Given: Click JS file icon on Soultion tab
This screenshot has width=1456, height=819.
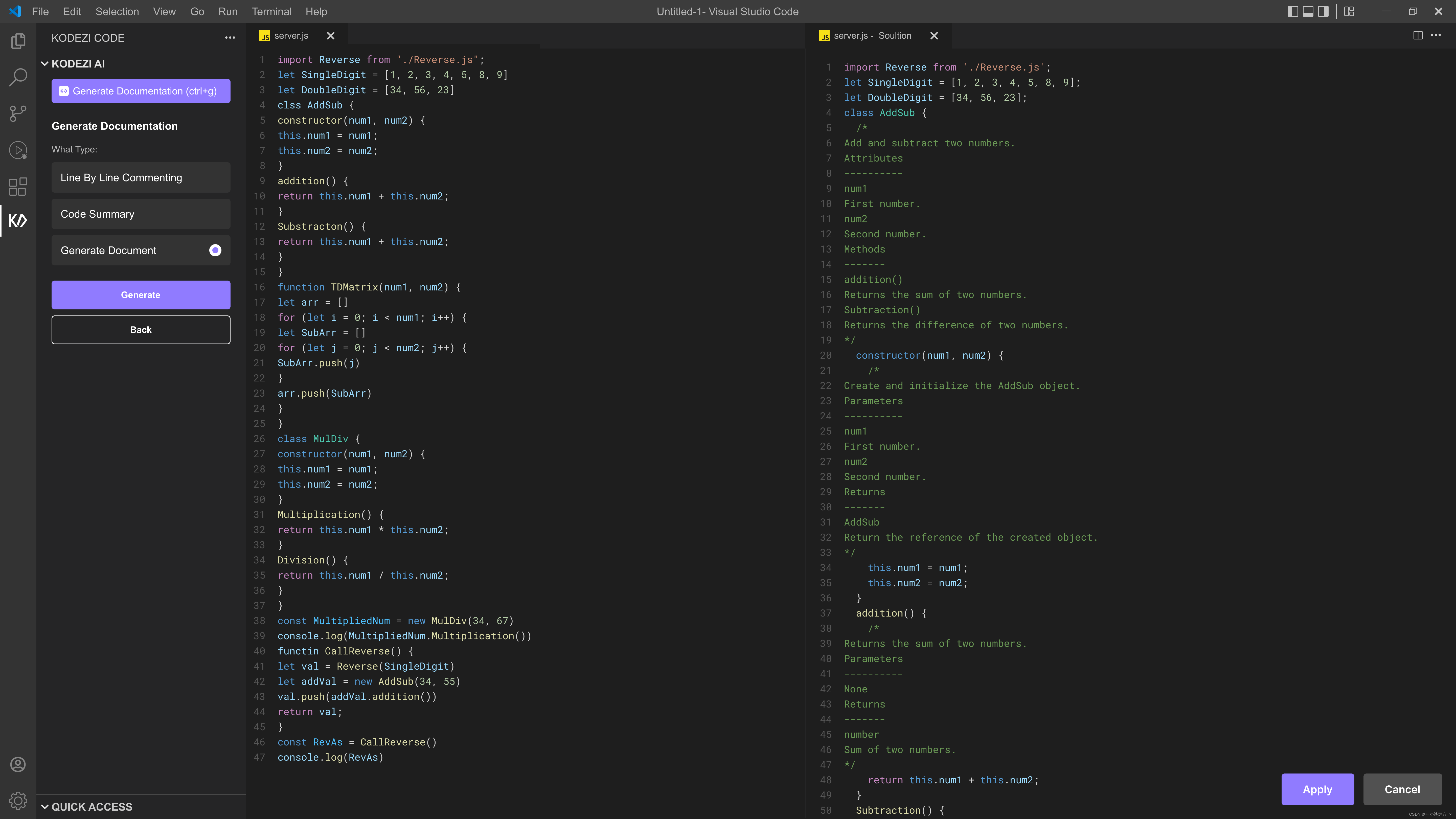Looking at the screenshot, I should [x=825, y=36].
